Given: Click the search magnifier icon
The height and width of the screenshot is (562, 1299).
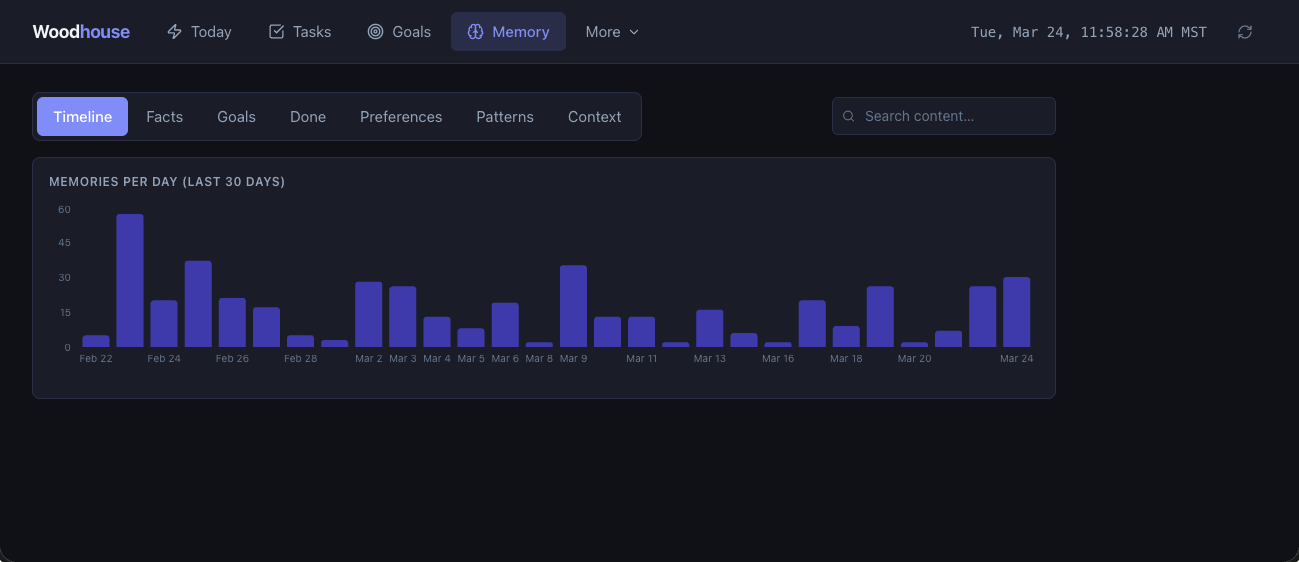Looking at the screenshot, I should (x=849, y=116).
